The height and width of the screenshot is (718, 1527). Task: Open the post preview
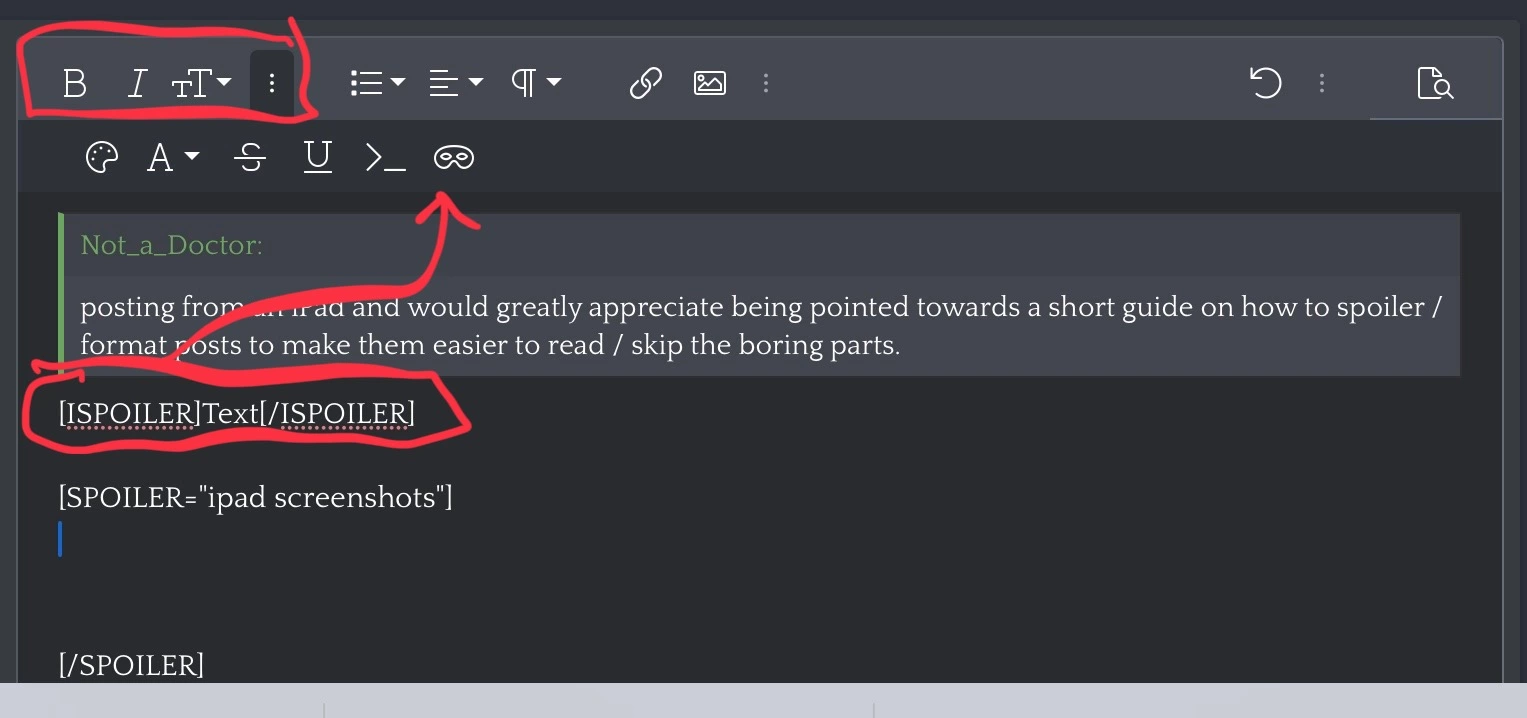1435,83
